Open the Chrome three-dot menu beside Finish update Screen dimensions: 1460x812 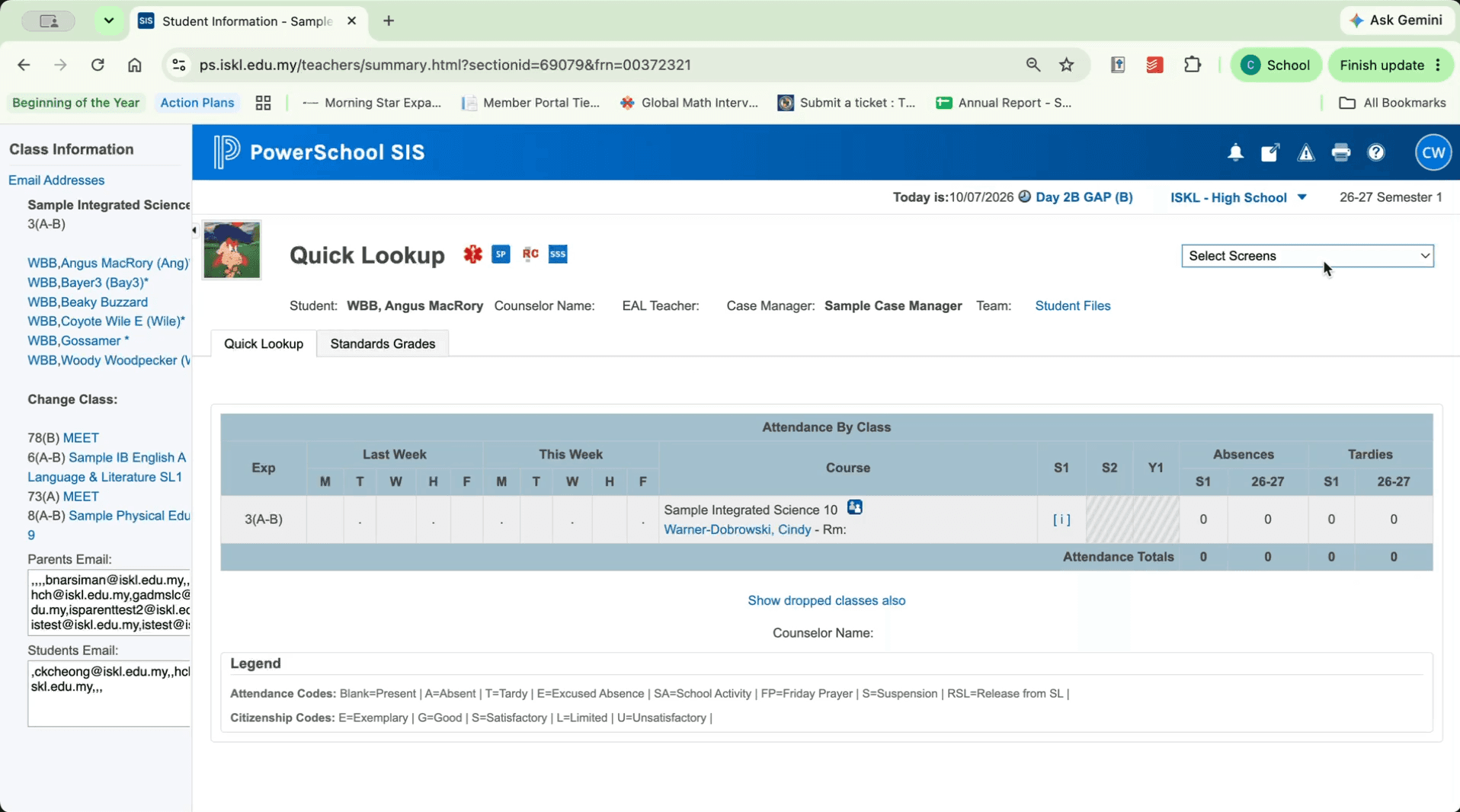click(1438, 65)
